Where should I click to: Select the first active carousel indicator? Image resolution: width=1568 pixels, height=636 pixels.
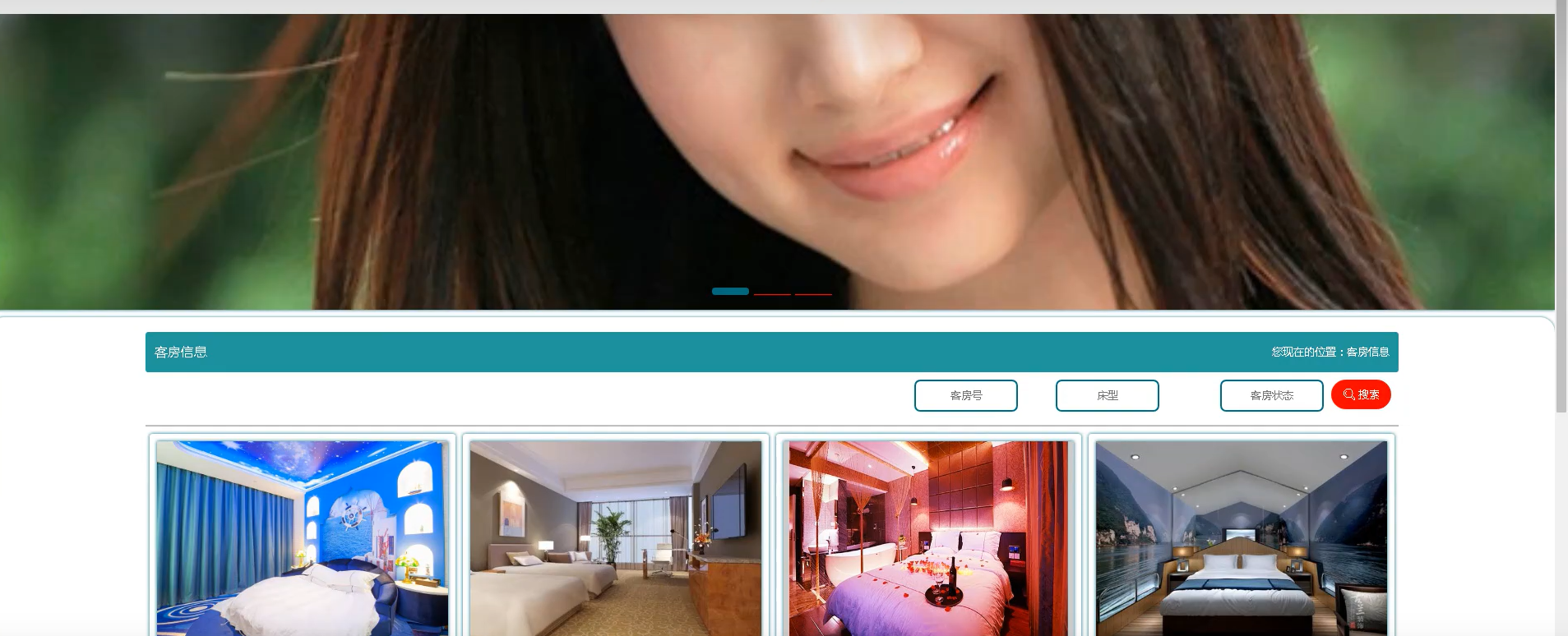730,291
